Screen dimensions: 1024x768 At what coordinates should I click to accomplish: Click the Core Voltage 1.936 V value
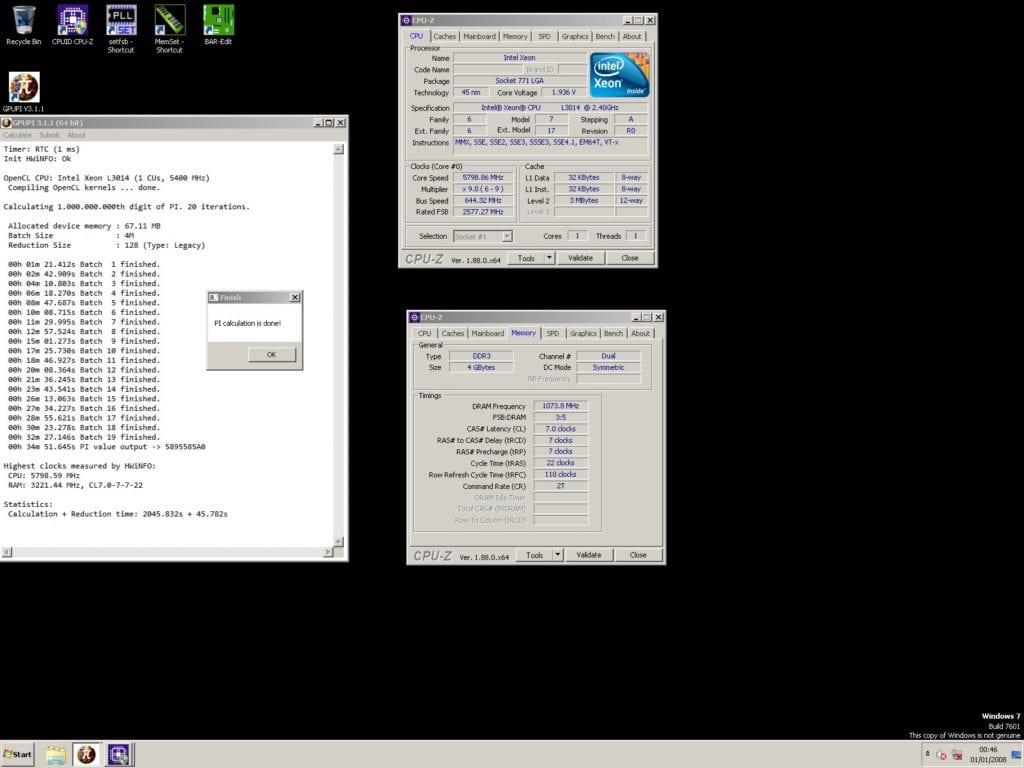coord(564,92)
